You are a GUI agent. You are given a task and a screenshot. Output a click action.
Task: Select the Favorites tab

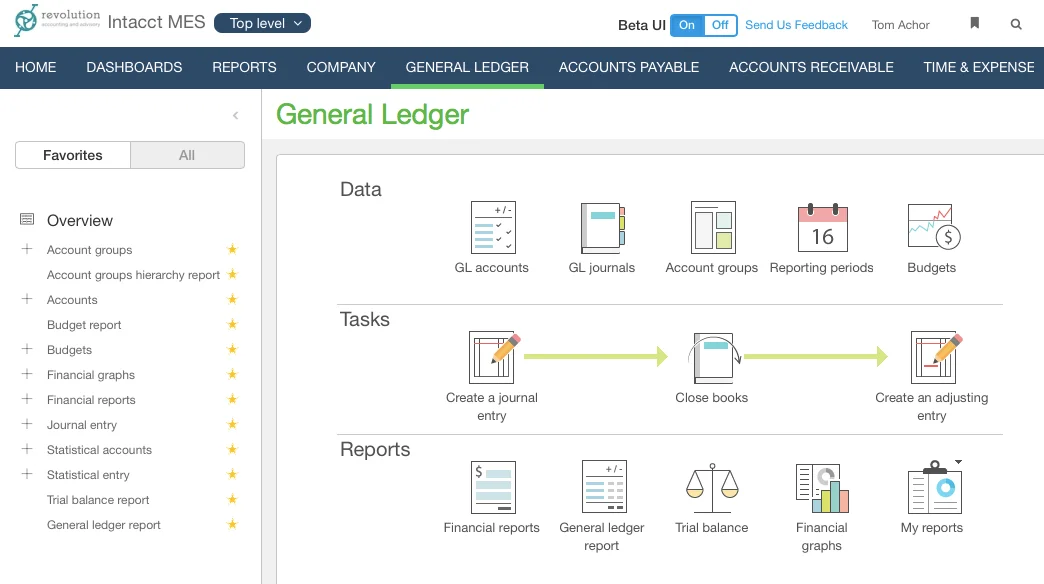[73, 155]
